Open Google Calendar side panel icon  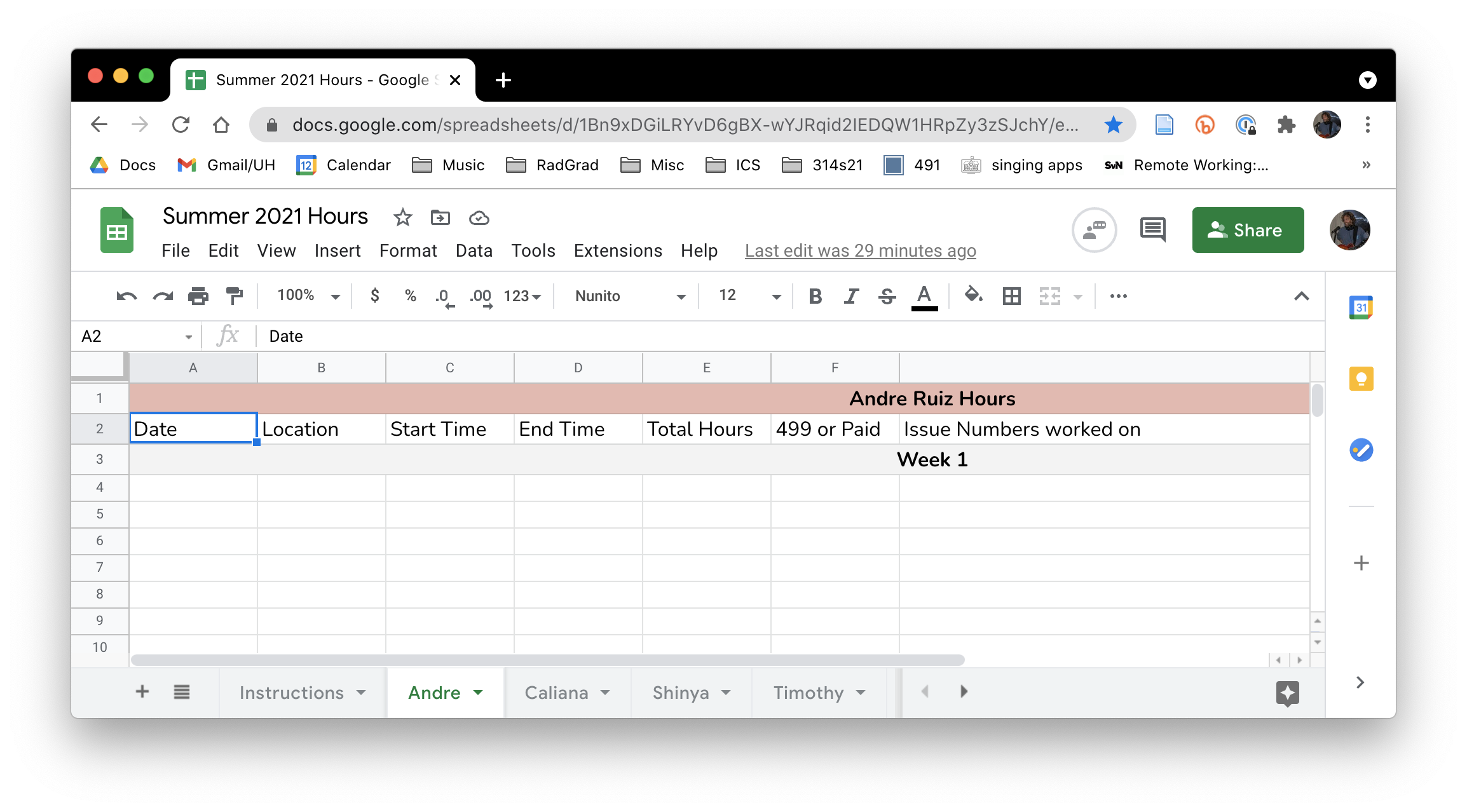tap(1361, 308)
